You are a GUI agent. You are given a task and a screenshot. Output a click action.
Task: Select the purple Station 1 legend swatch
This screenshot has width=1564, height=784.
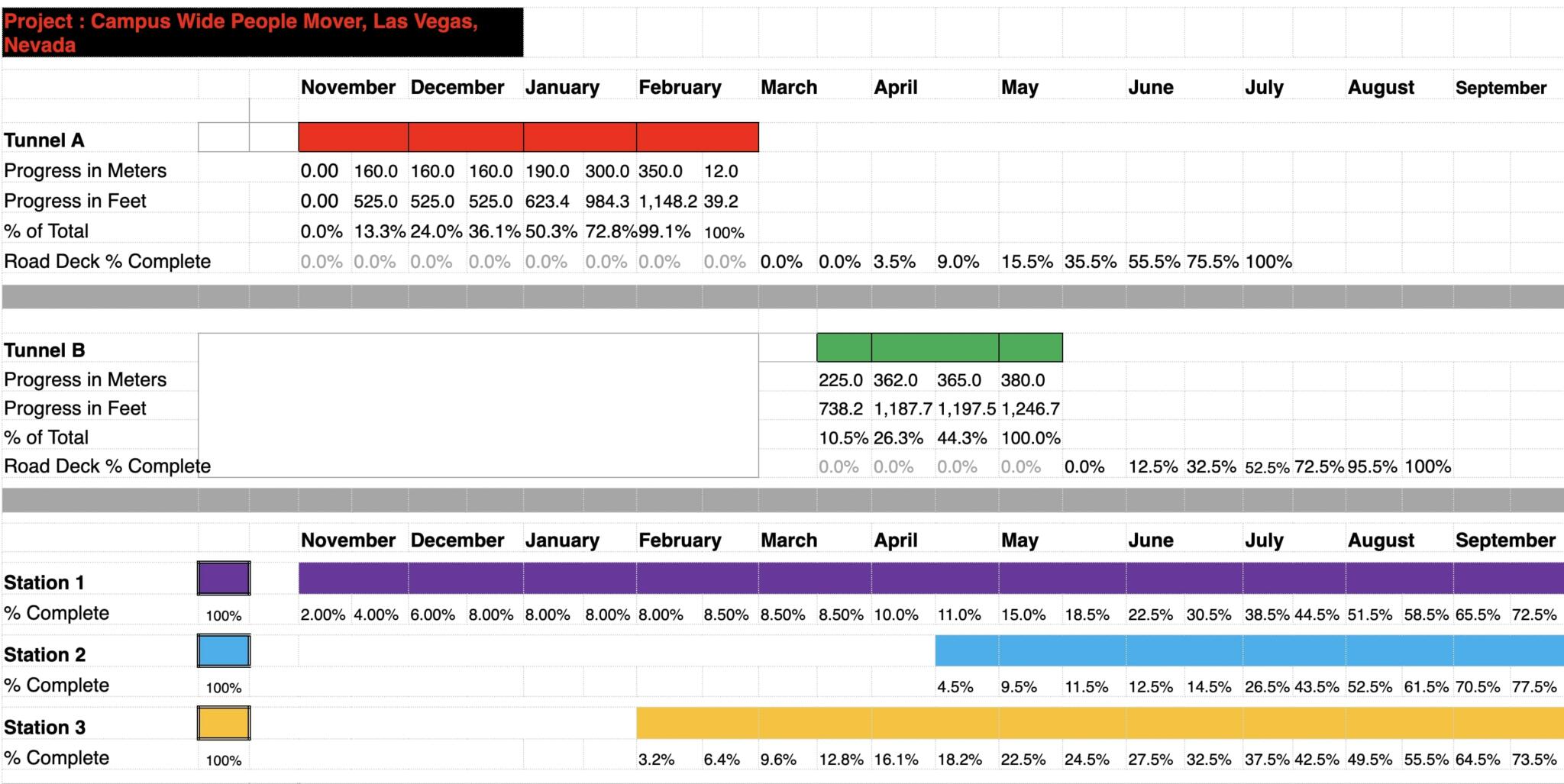(224, 578)
